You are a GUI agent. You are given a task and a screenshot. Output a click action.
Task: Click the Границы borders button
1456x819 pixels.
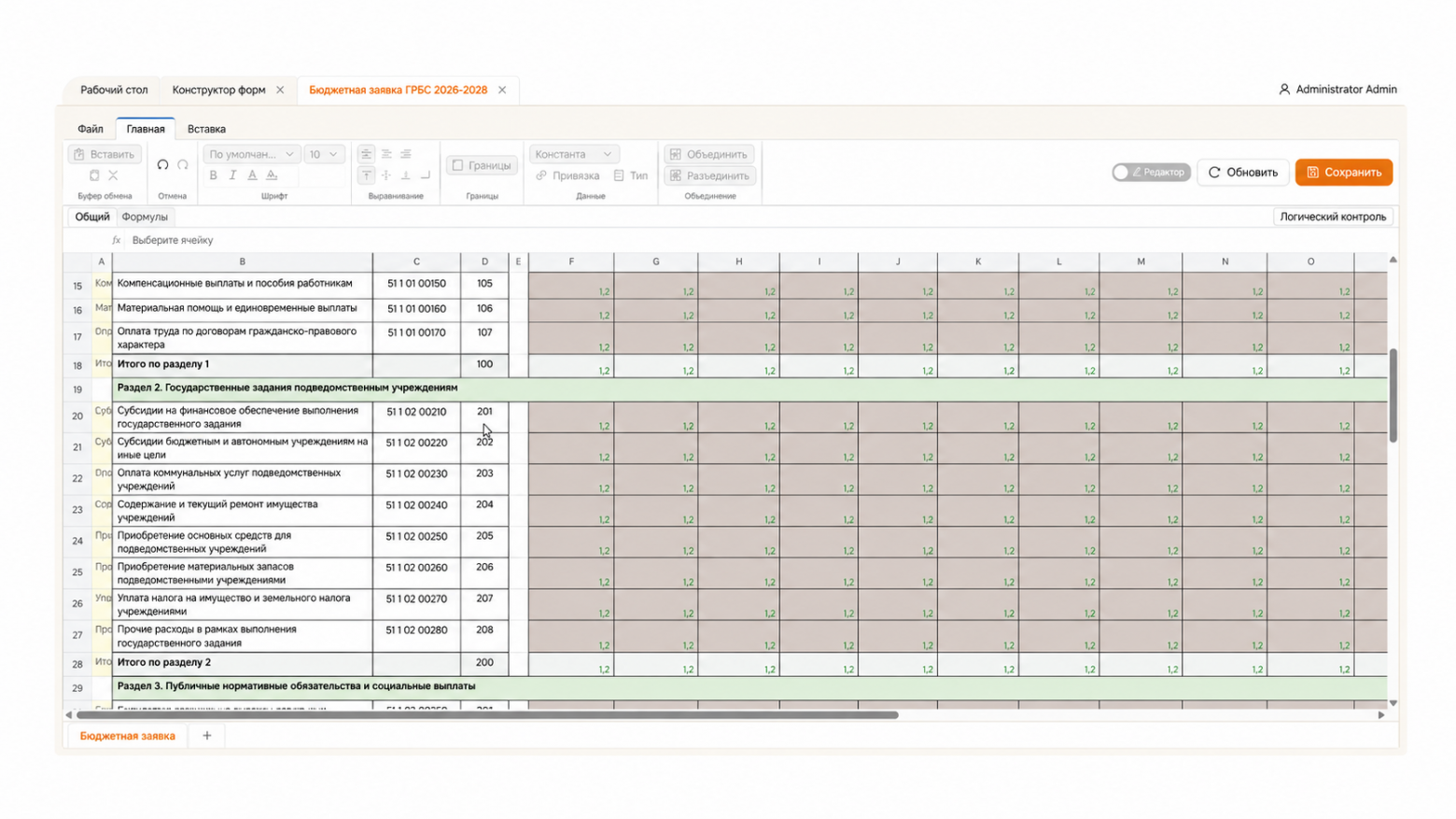(482, 165)
